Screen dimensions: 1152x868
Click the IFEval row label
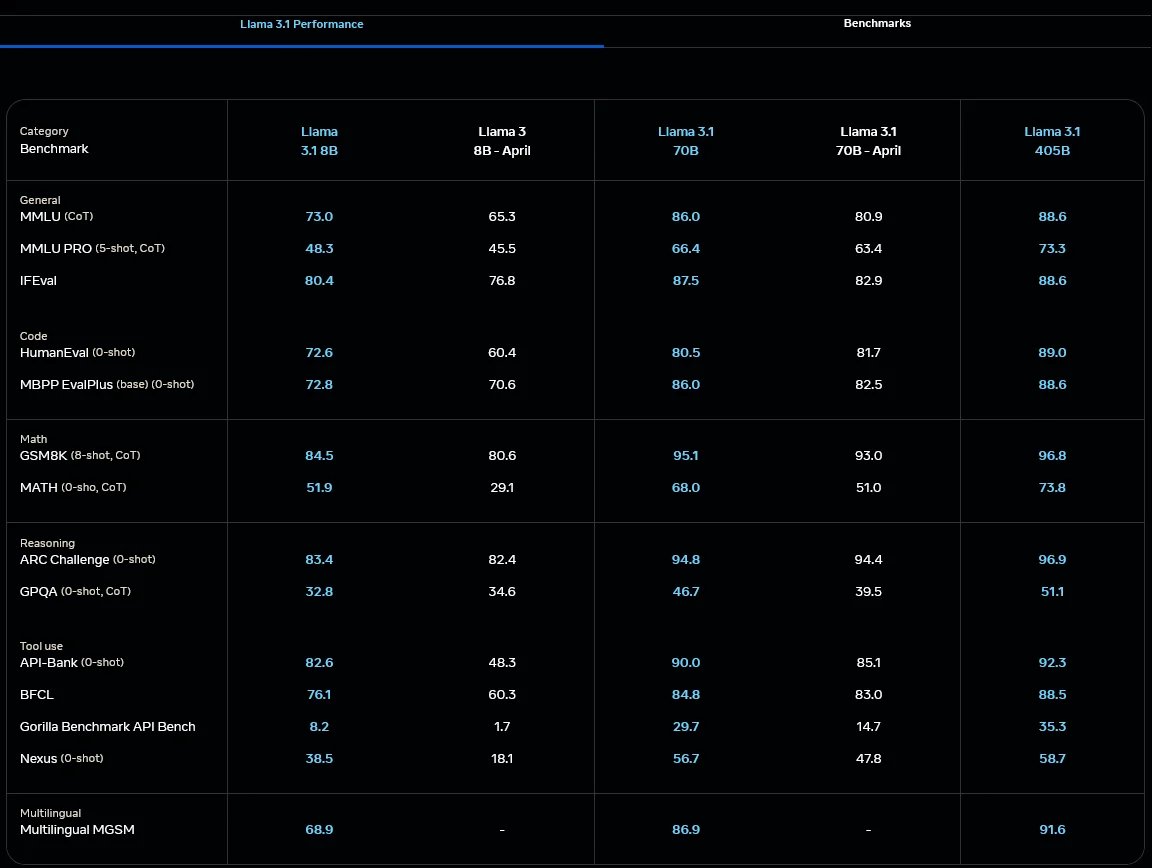click(x=38, y=281)
